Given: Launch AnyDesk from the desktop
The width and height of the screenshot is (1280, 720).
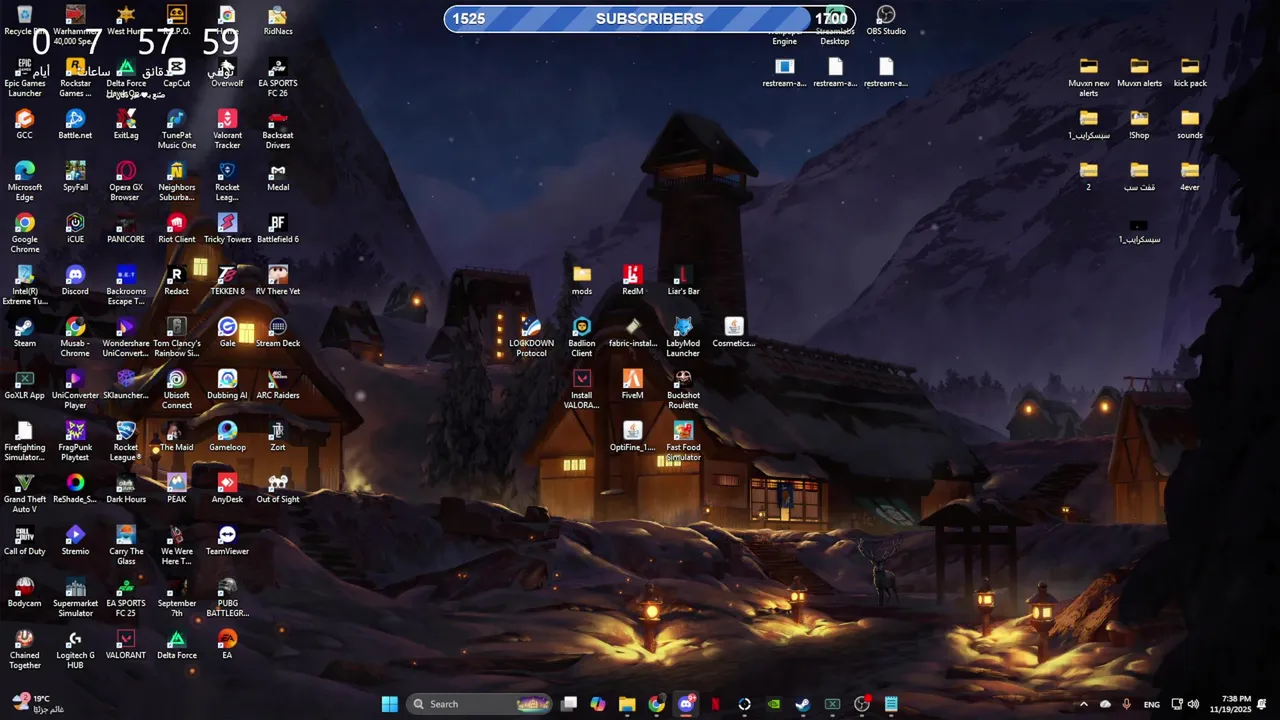Looking at the screenshot, I should pyautogui.click(x=227, y=488).
